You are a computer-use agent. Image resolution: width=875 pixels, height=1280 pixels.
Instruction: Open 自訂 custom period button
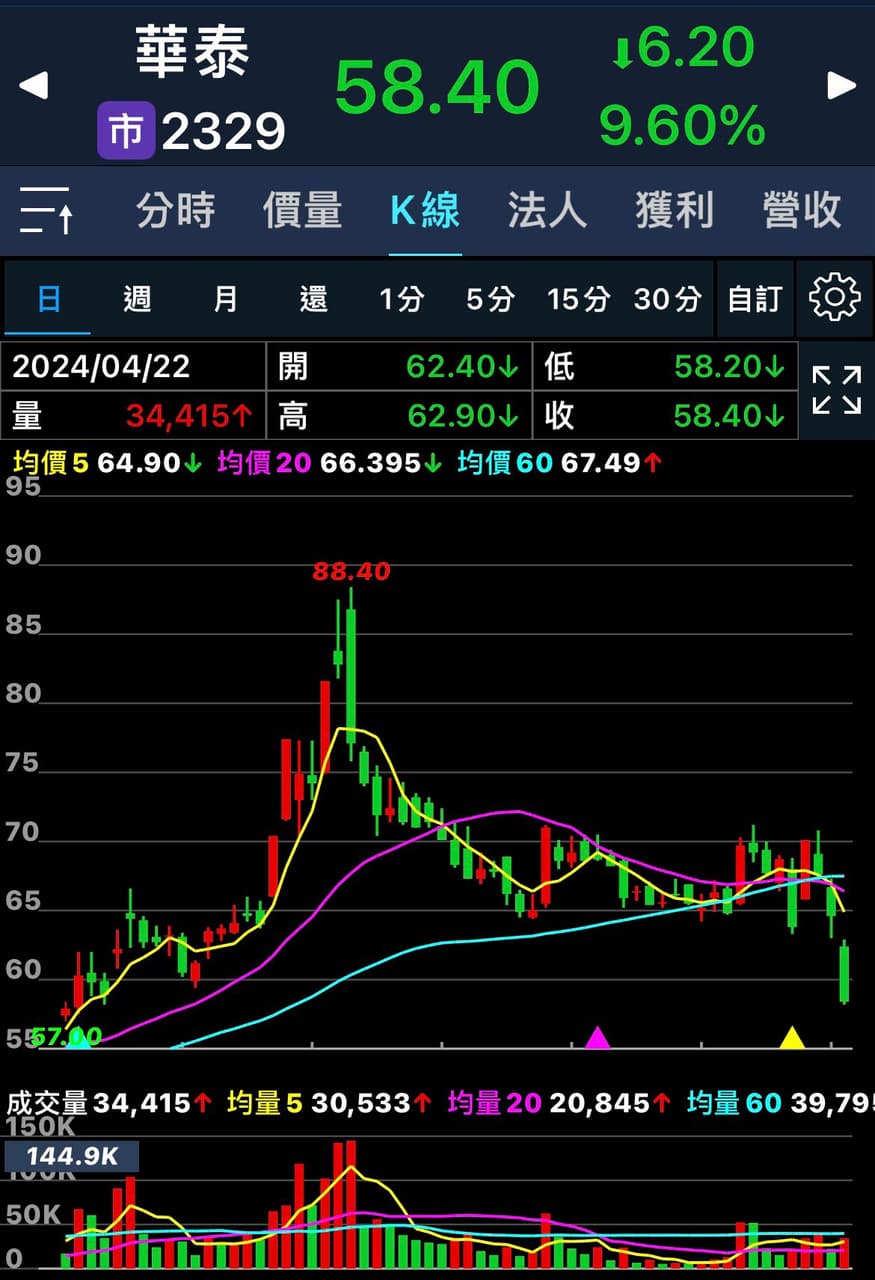[x=755, y=298]
